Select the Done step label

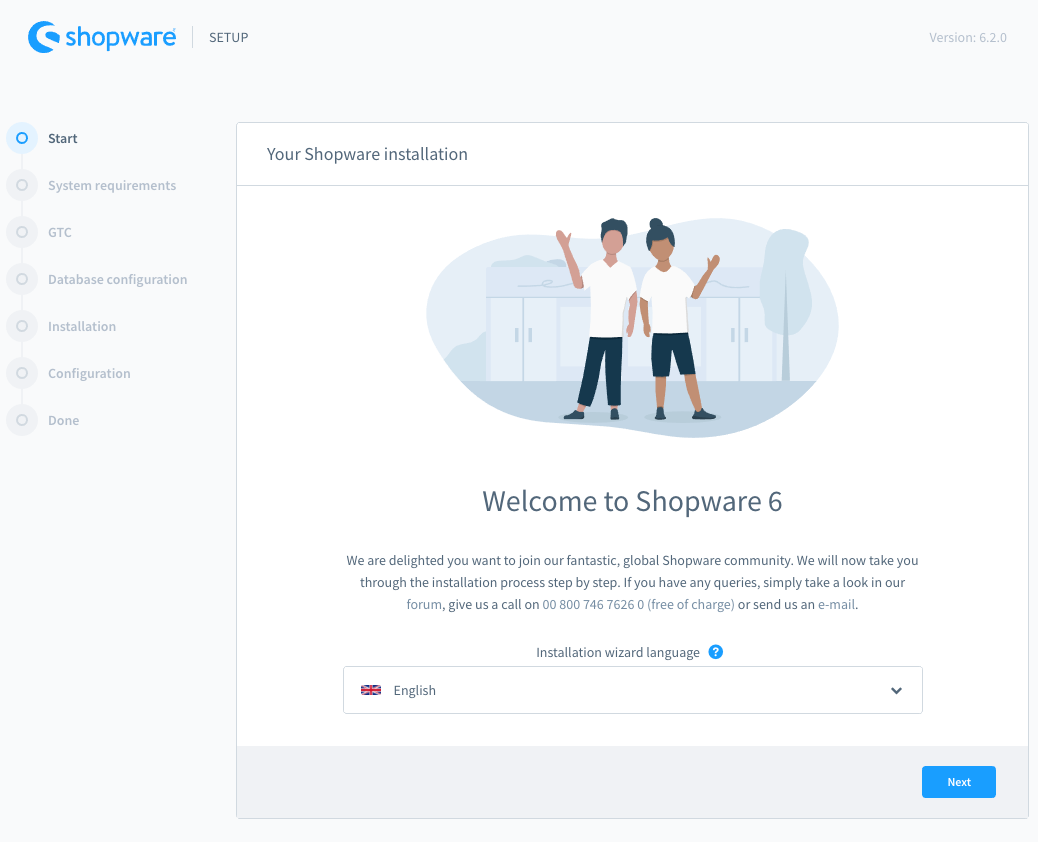tap(63, 420)
